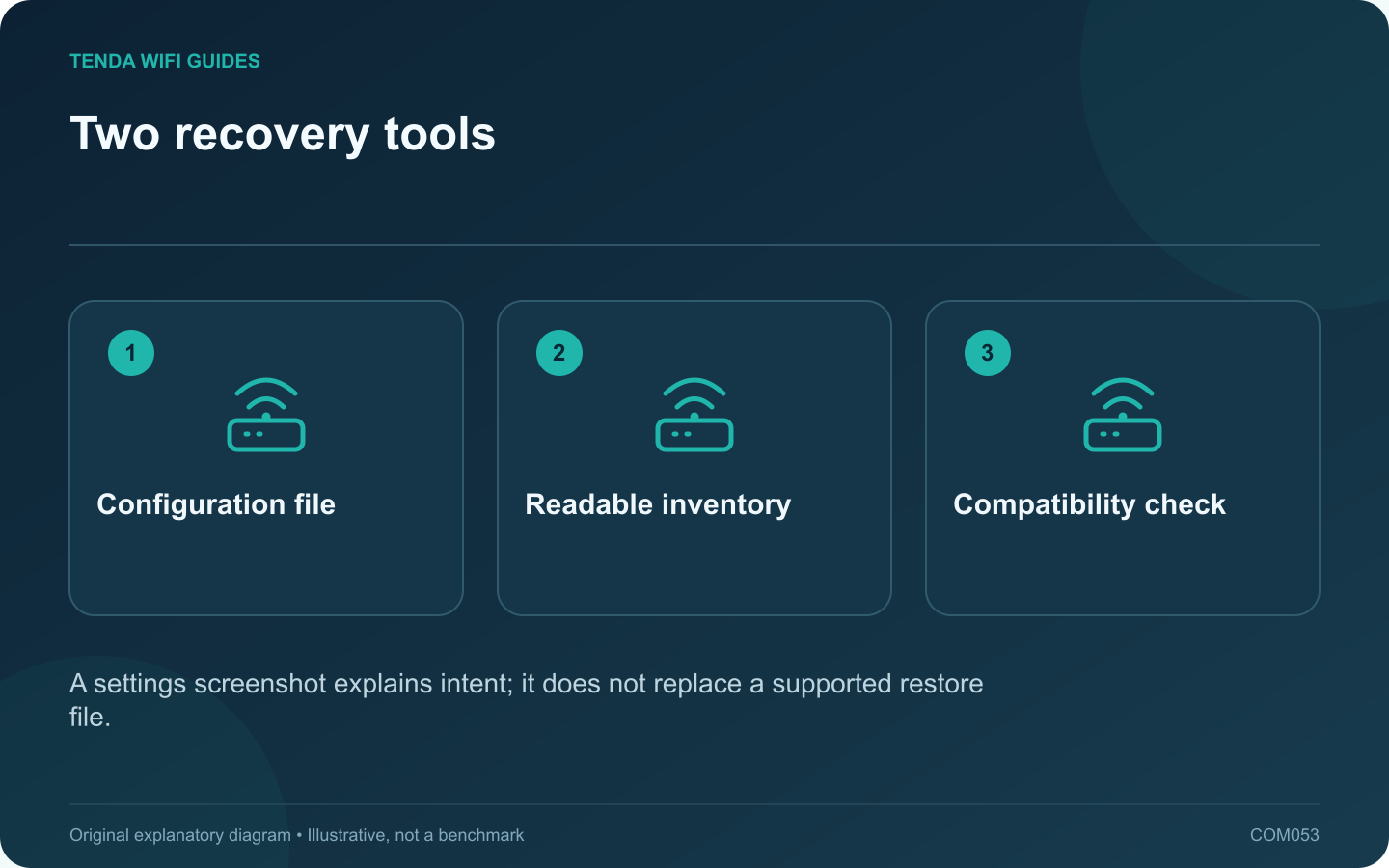Click the COM053 code in the footer
Image resolution: width=1389 pixels, height=868 pixels.
click(1284, 835)
